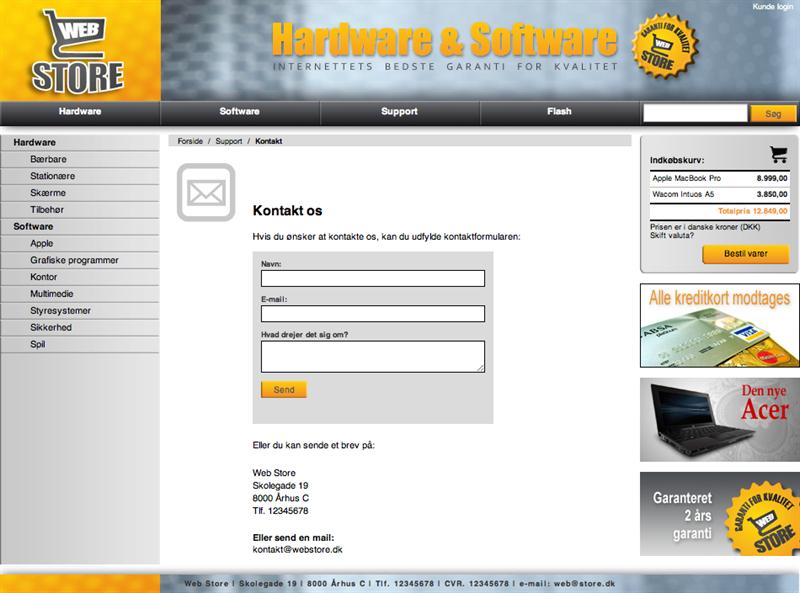The width and height of the screenshot is (800, 593).
Task: Open the Software navigation tab
Action: pyautogui.click(x=239, y=112)
